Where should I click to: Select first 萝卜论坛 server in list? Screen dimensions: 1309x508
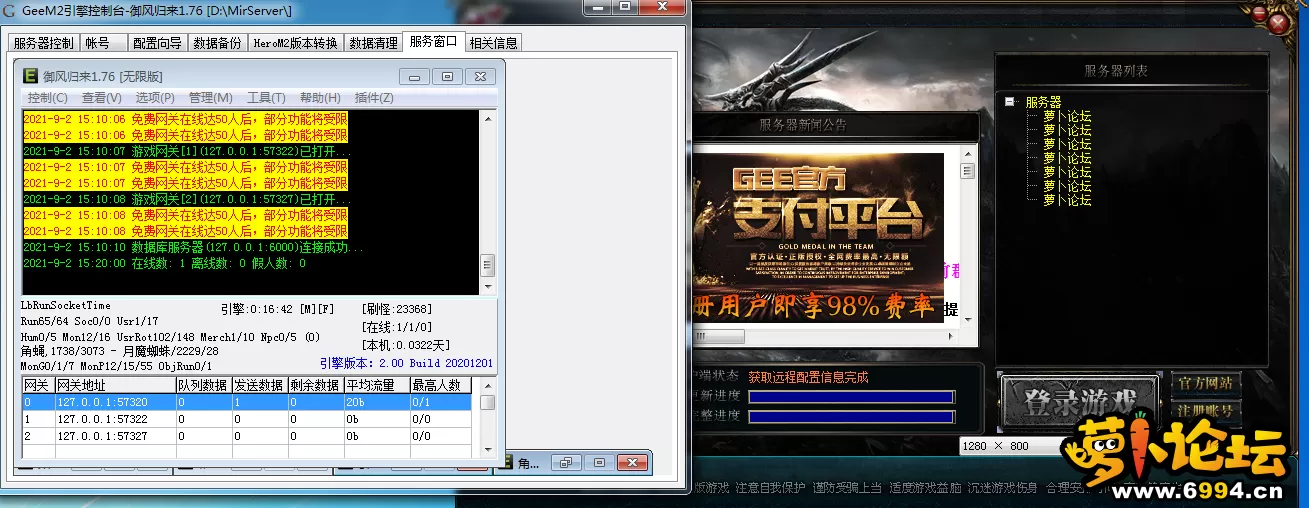click(x=1067, y=116)
